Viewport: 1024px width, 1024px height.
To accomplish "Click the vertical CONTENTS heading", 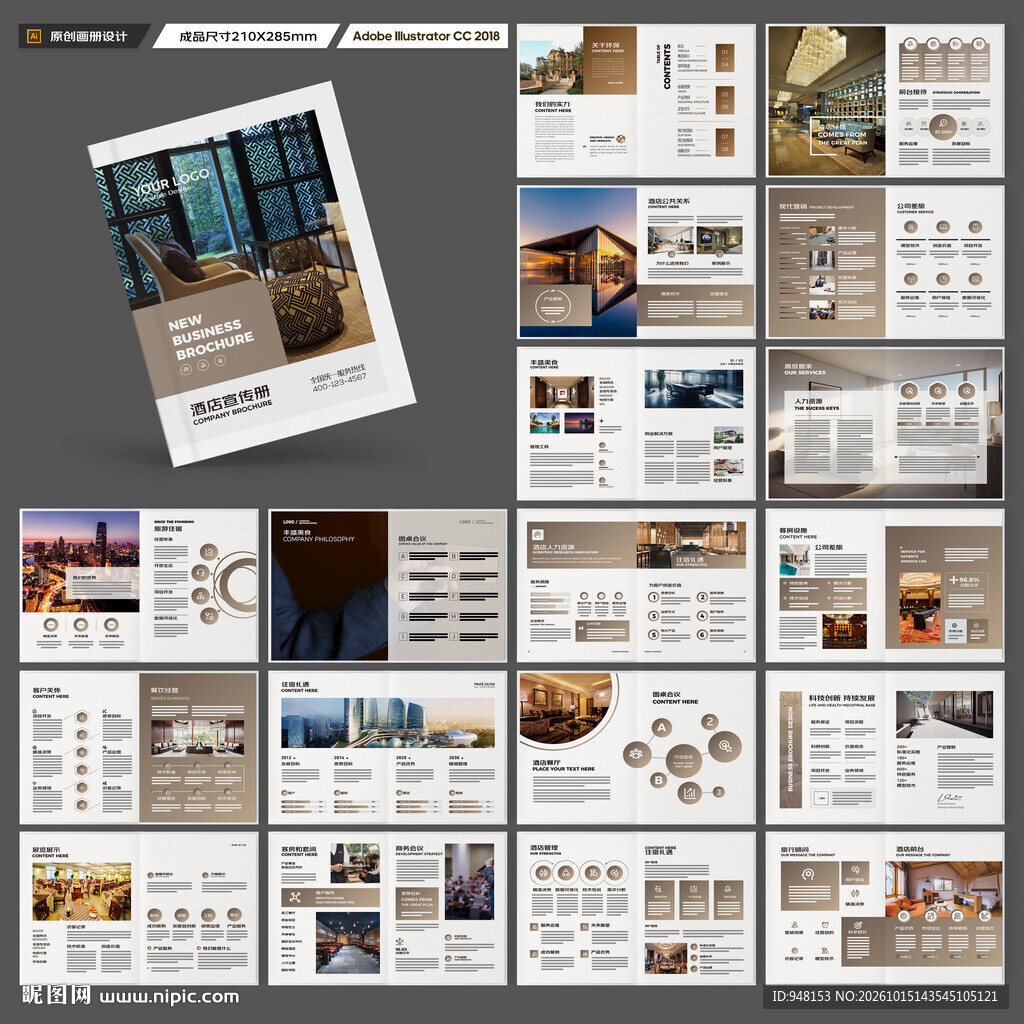I will click(667, 67).
